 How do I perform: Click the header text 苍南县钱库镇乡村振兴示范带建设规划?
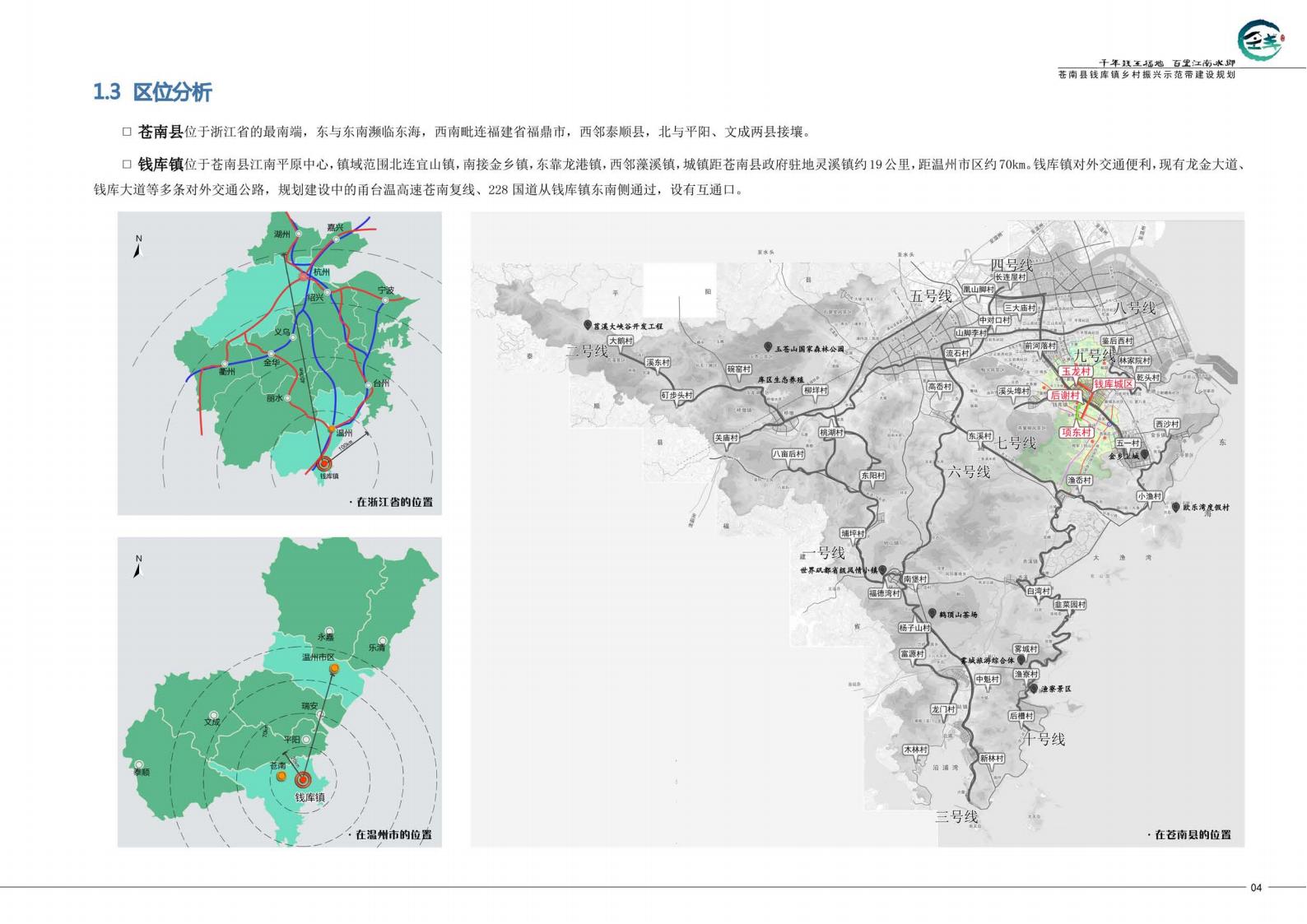click(1147, 74)
